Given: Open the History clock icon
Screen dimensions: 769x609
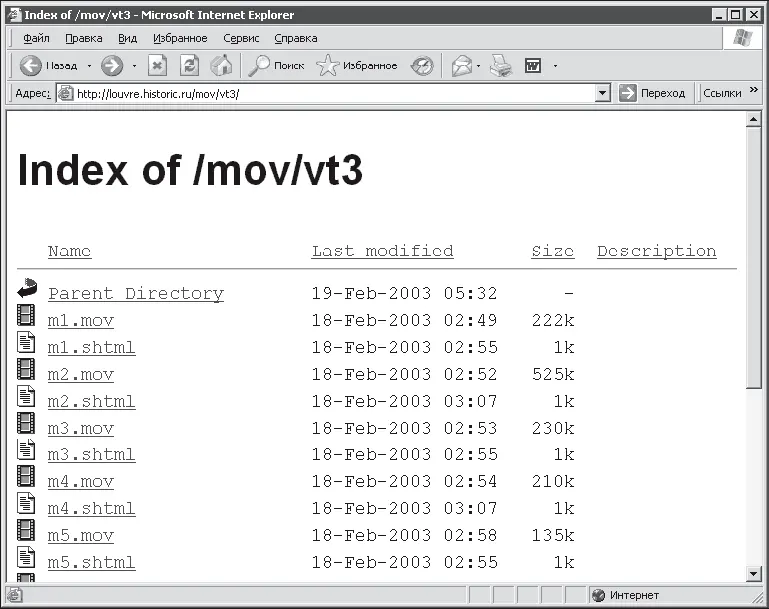Looking at the screenshot, I should coord(422,65).
